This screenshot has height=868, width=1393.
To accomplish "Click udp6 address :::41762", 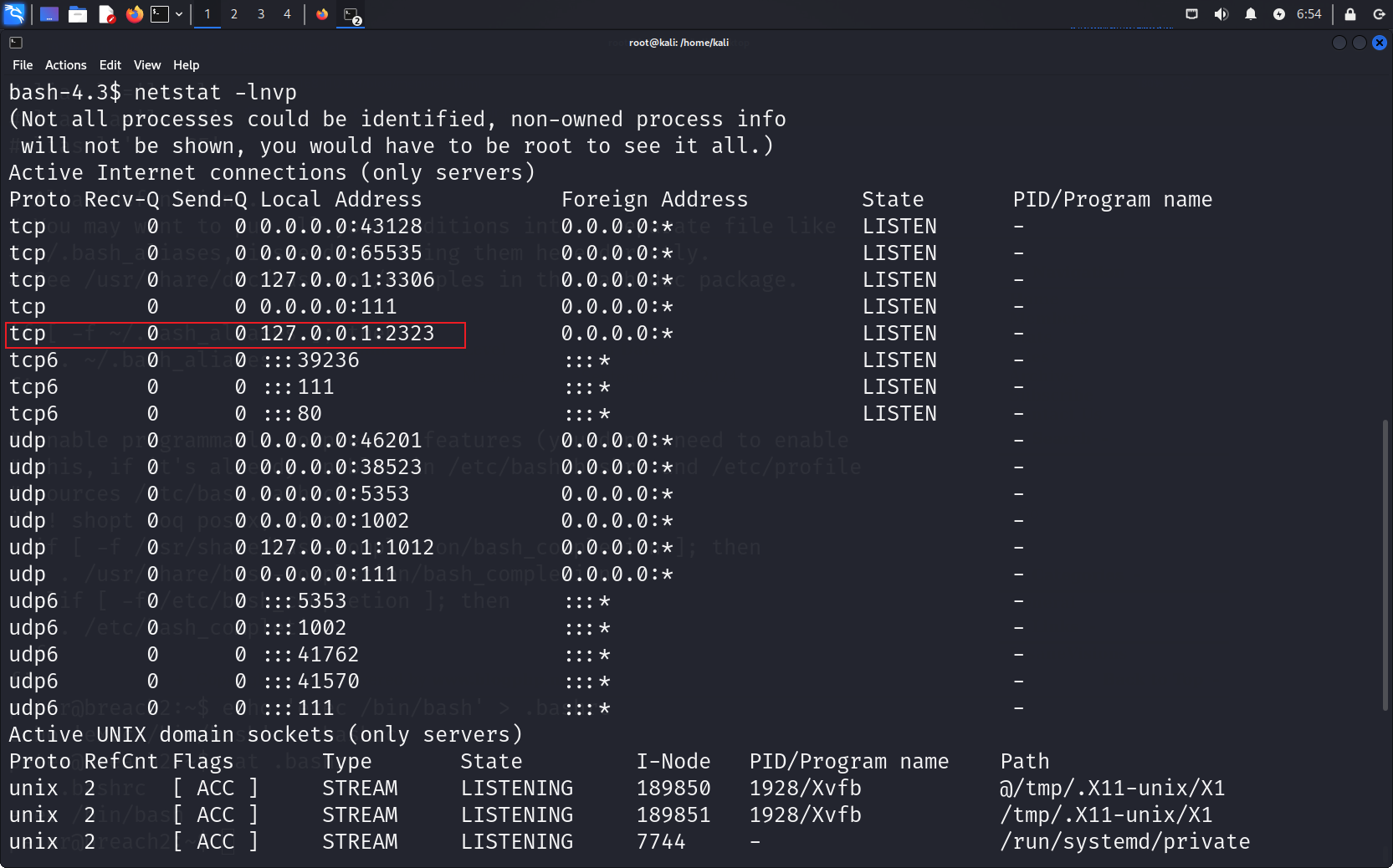I will coord(311,655).
